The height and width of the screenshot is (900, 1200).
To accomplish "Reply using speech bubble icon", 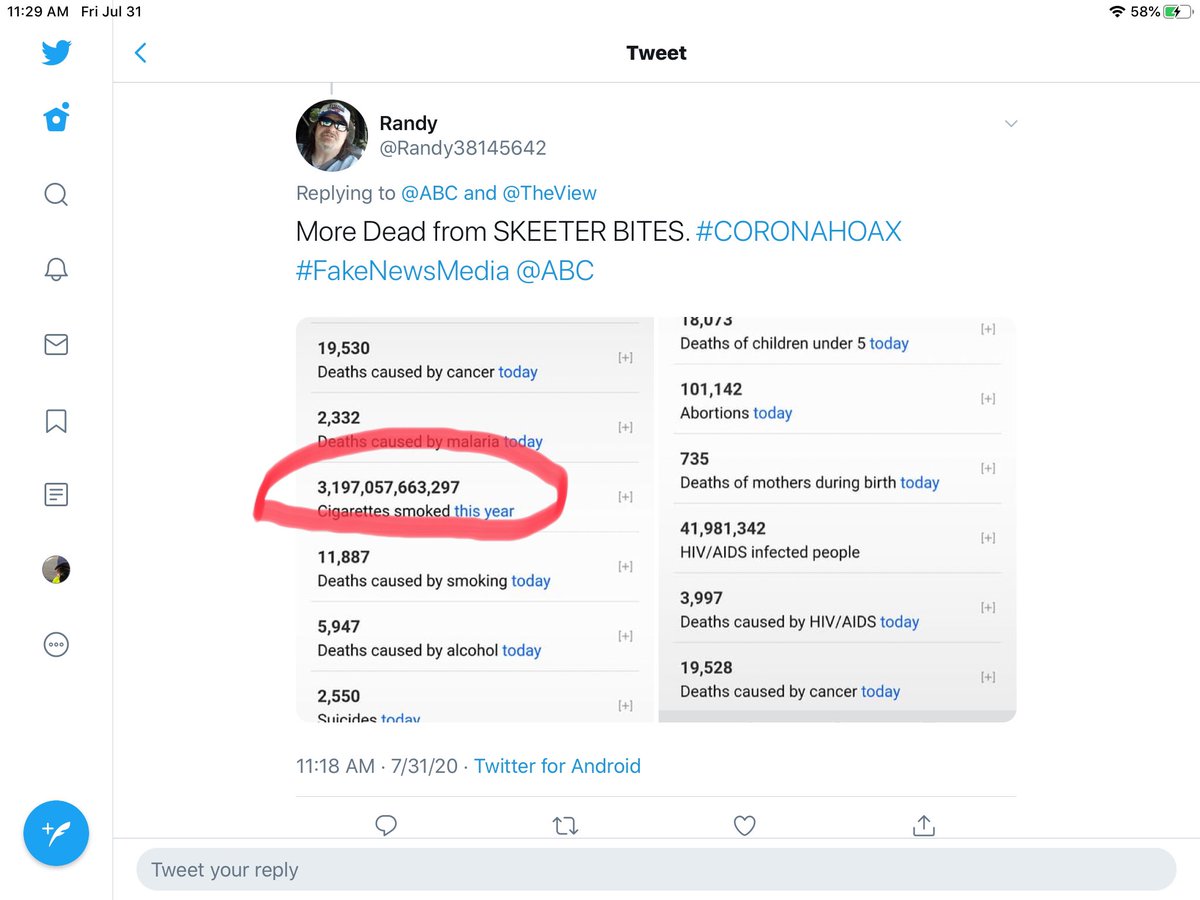I will click(x=386, y=825).
